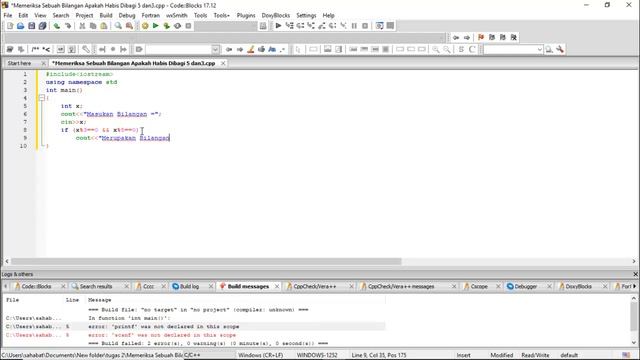
Task: Click the Debugging windows icon
Action: 380,26
